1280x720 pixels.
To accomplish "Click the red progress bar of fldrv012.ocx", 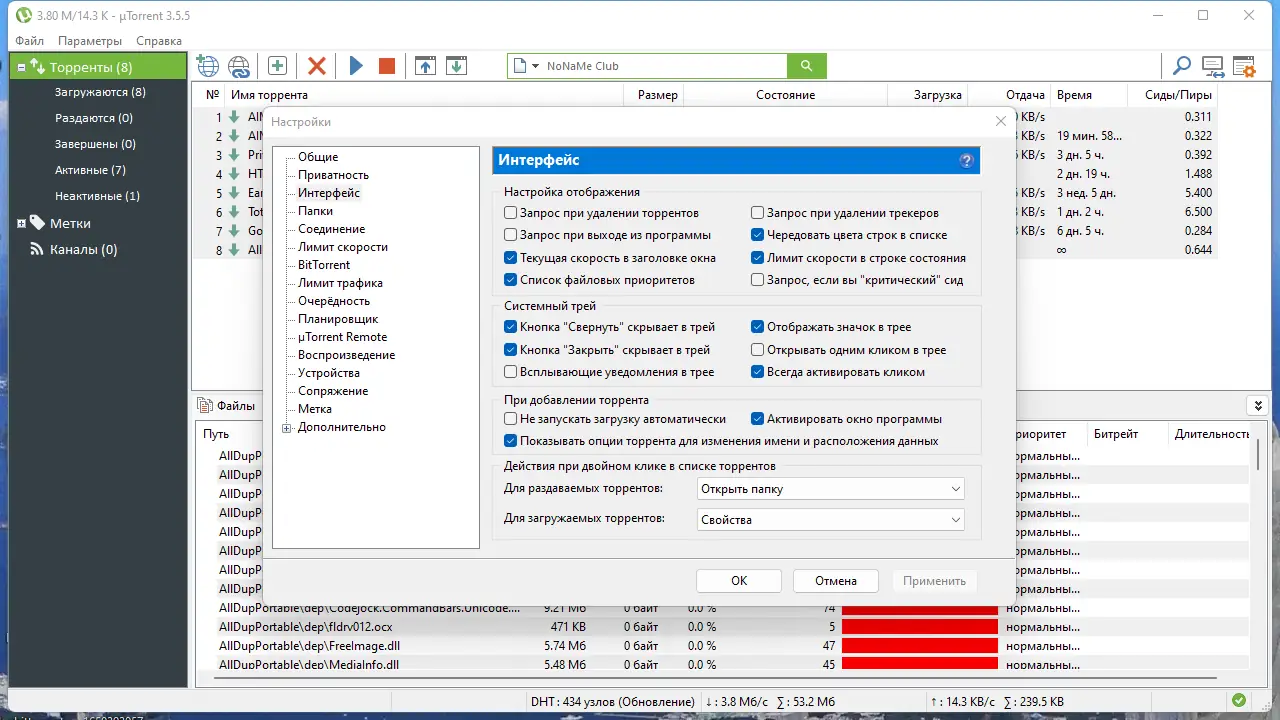I will coord(920,626).
